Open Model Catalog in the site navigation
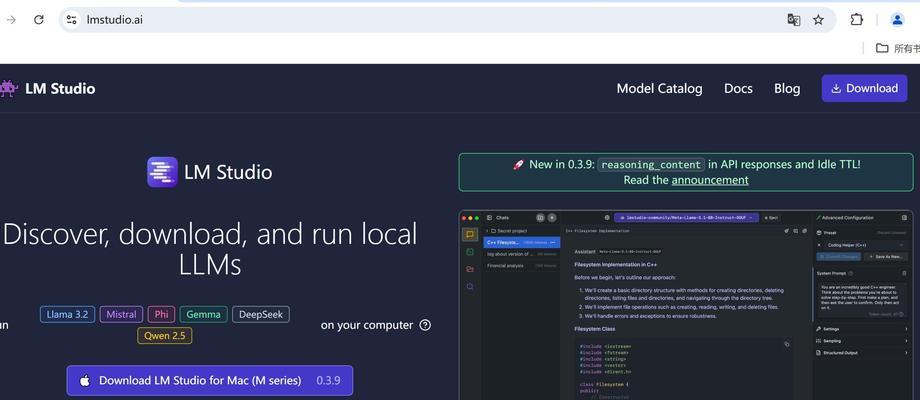The height and width of the screenshot is (400, 920). point(659,89)
